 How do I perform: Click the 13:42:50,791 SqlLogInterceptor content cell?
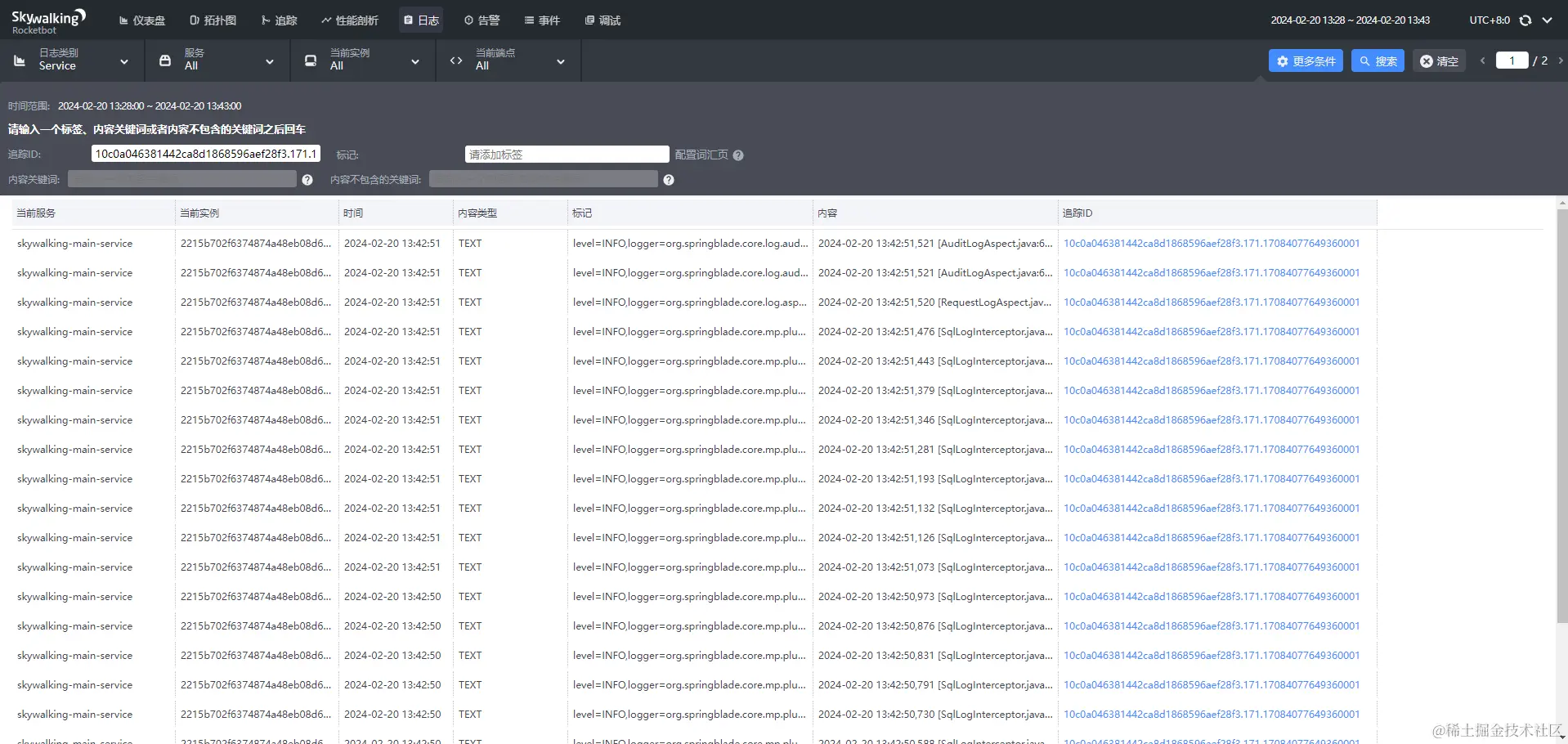pos(935,685)
